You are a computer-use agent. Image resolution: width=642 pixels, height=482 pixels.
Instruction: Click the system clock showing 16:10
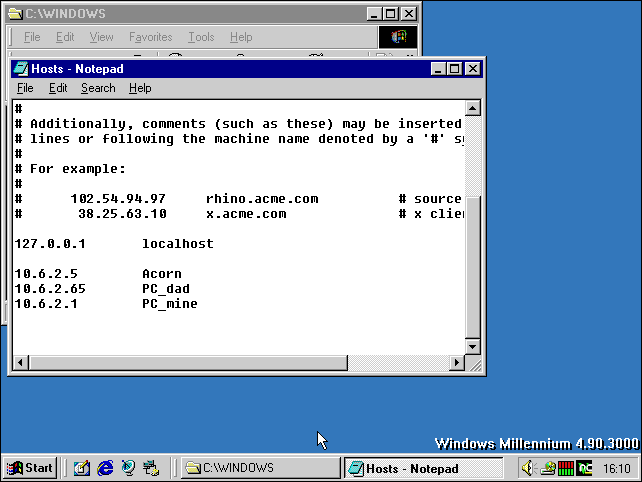click(x=617, y=468)
